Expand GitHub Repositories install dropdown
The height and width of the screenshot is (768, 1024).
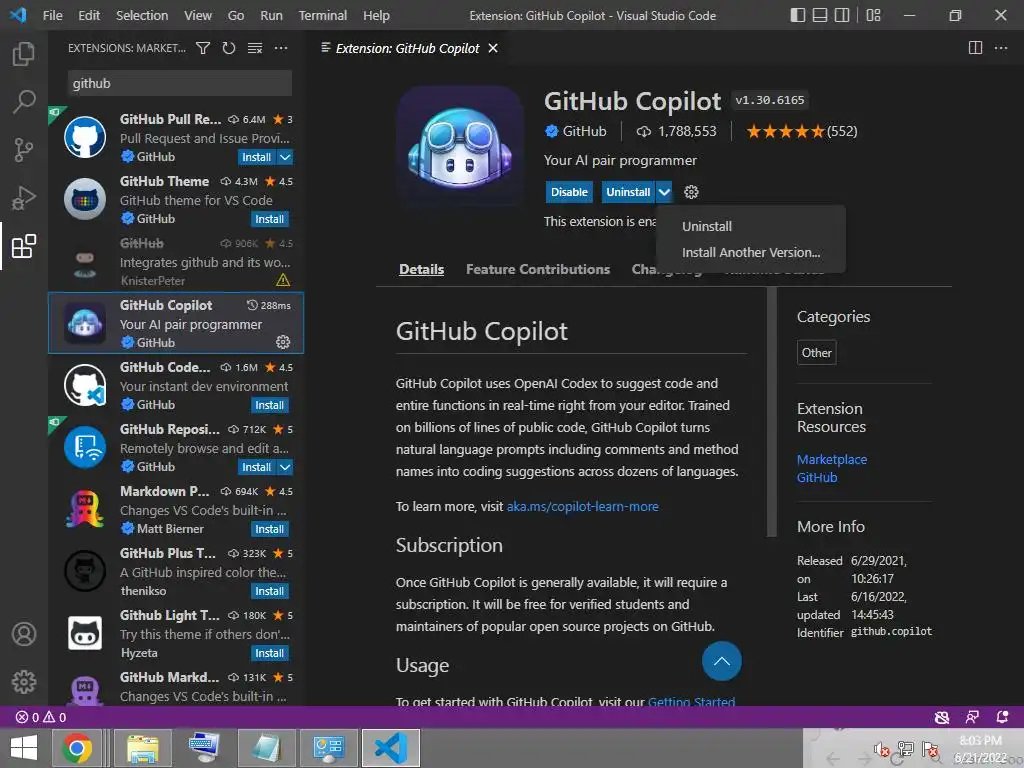pyautogui.click(x=285, y=467)
